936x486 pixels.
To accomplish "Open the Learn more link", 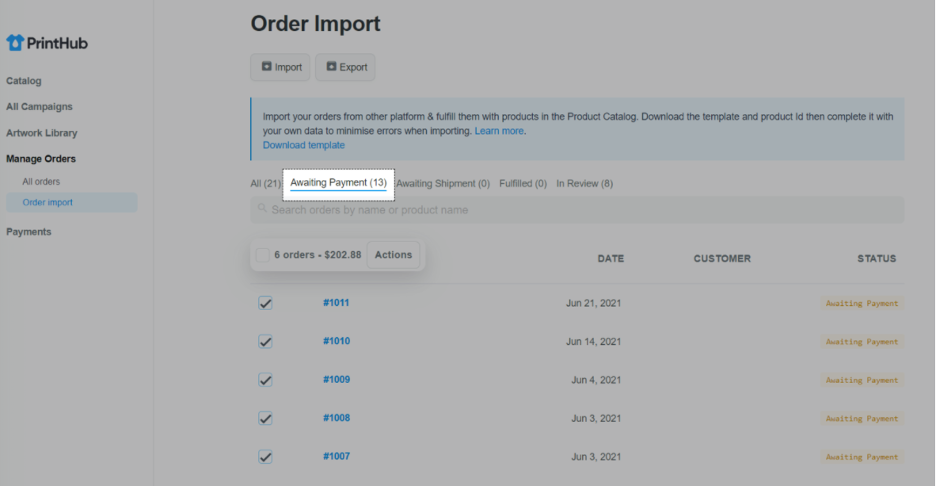I will pos(499,131).
